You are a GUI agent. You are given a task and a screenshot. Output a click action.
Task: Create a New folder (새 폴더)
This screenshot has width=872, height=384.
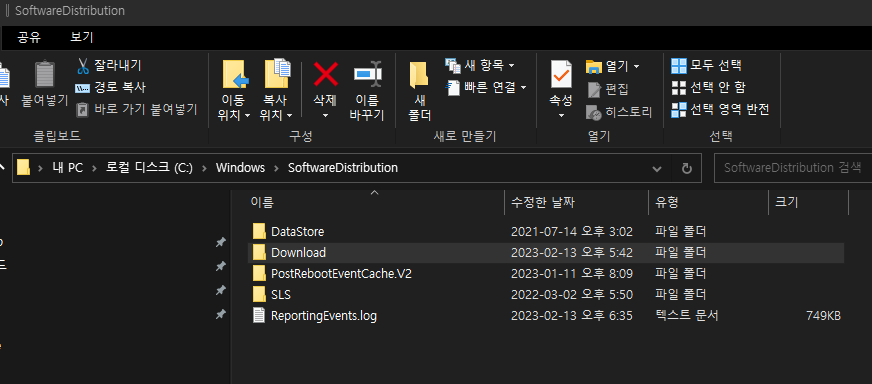click(x=420, y=91)
